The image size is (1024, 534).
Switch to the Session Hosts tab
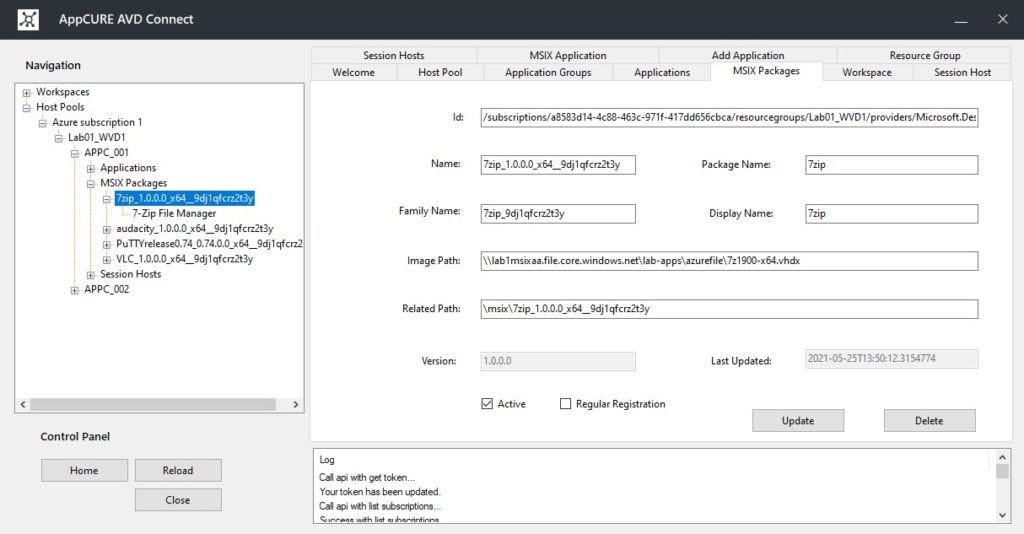[394, 55]
